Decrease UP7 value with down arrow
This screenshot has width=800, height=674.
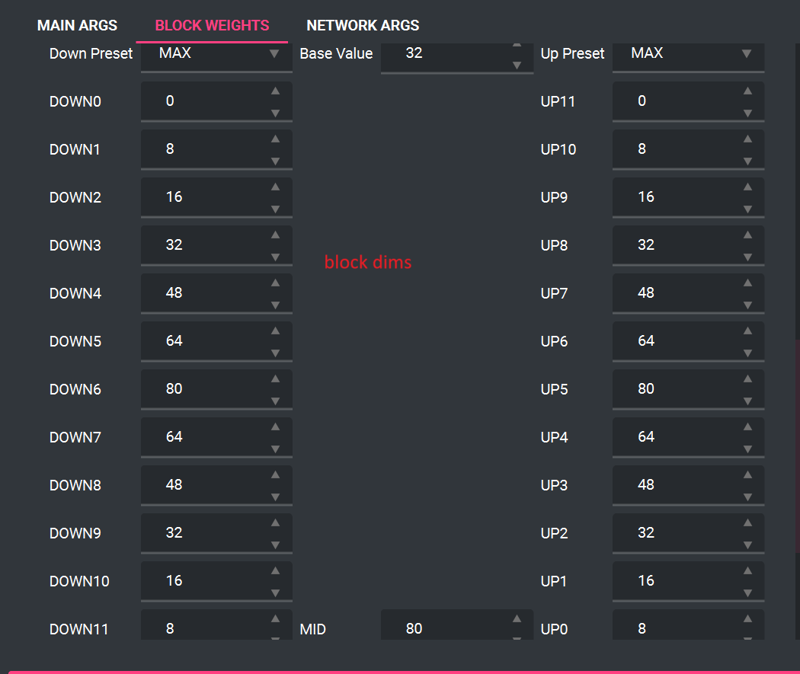(747, 305)
